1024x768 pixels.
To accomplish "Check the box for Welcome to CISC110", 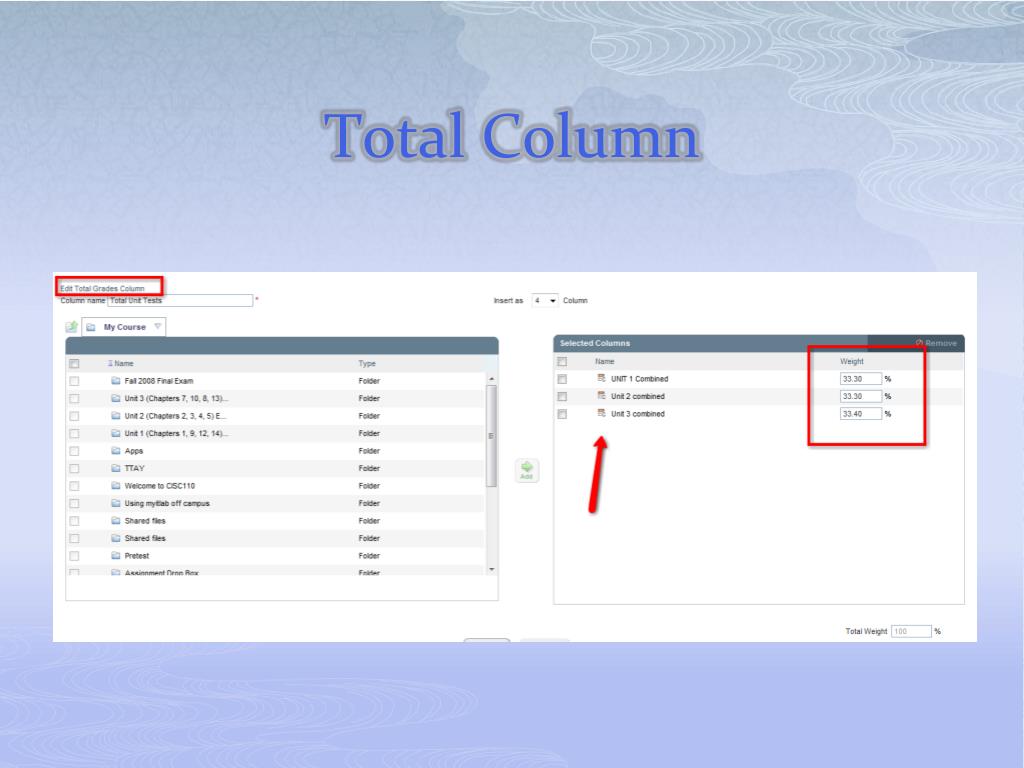I will coord(74,487).
